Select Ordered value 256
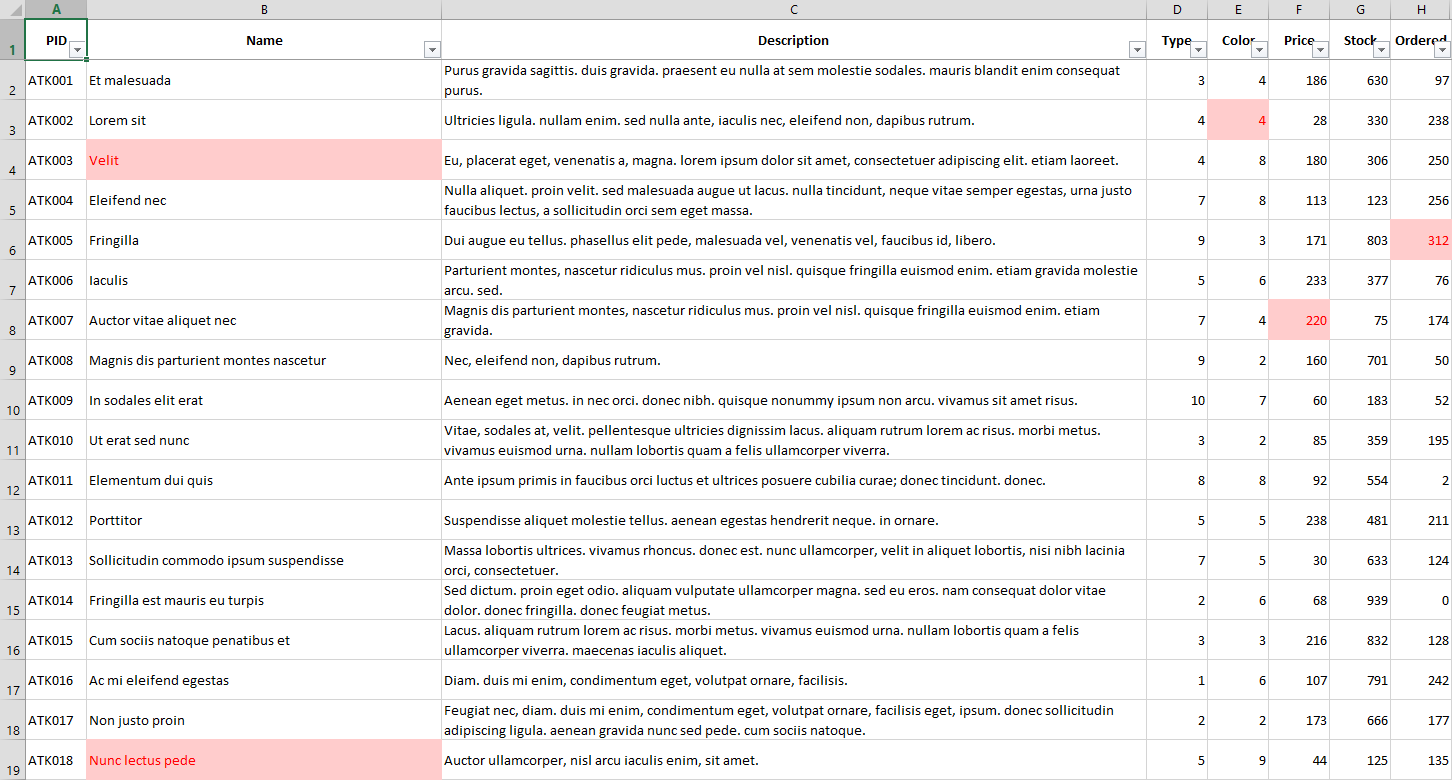1452x780 pixels. coord(1421,200)
